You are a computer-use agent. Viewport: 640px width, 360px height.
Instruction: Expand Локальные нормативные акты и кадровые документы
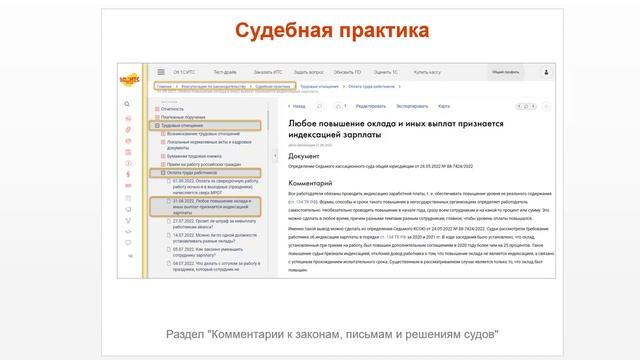click(163, 142)
